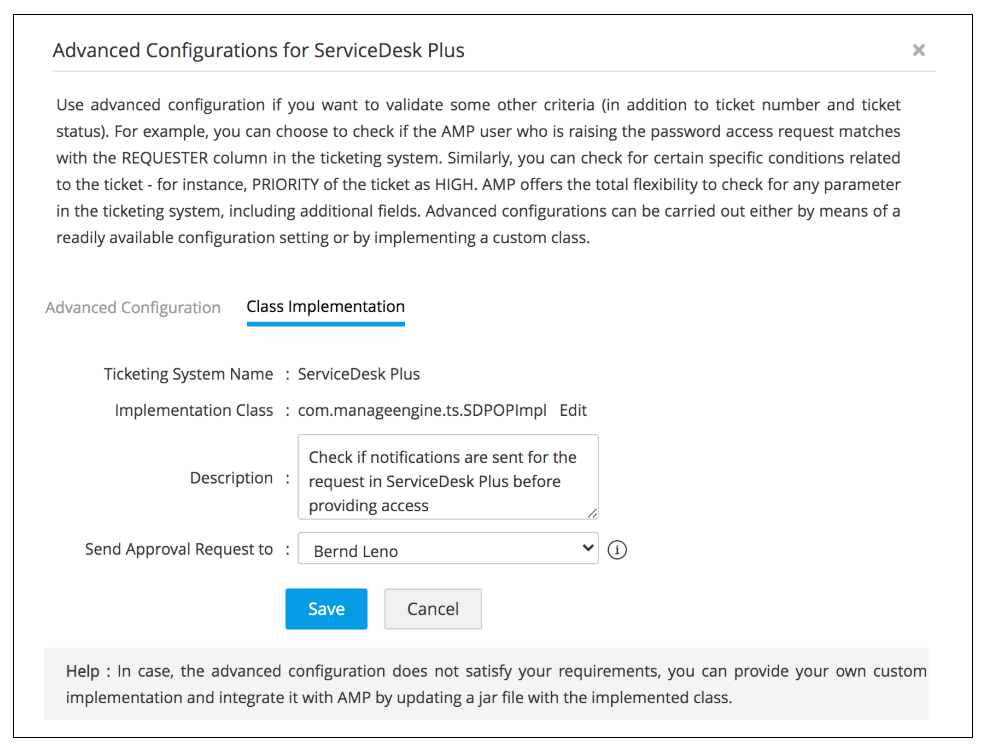Click the Description field label
Image resolution: width=991 pixels, height=755 pixels.
231,478
